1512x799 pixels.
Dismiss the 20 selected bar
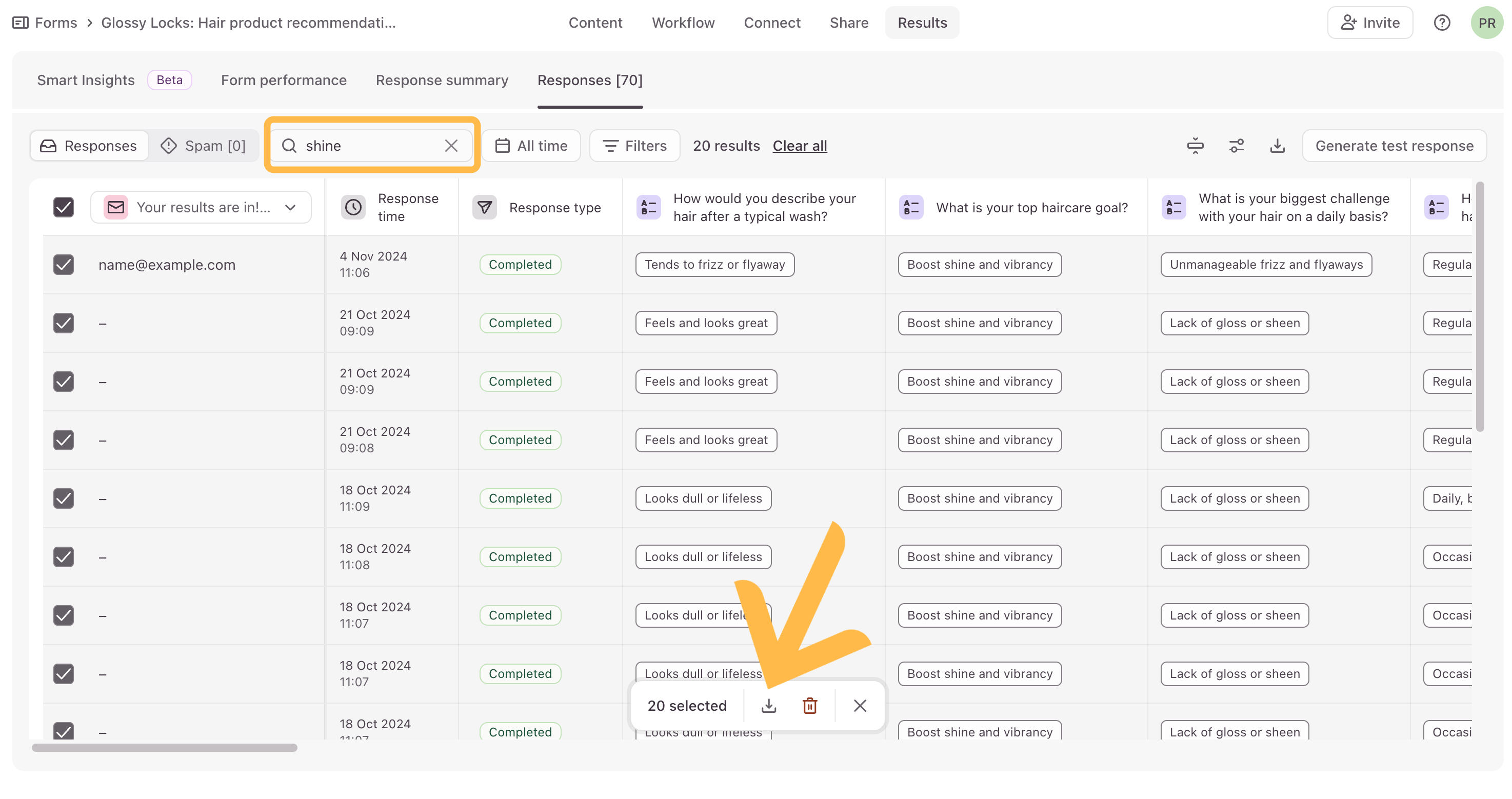pyautogui.click(x=860, y=706)
